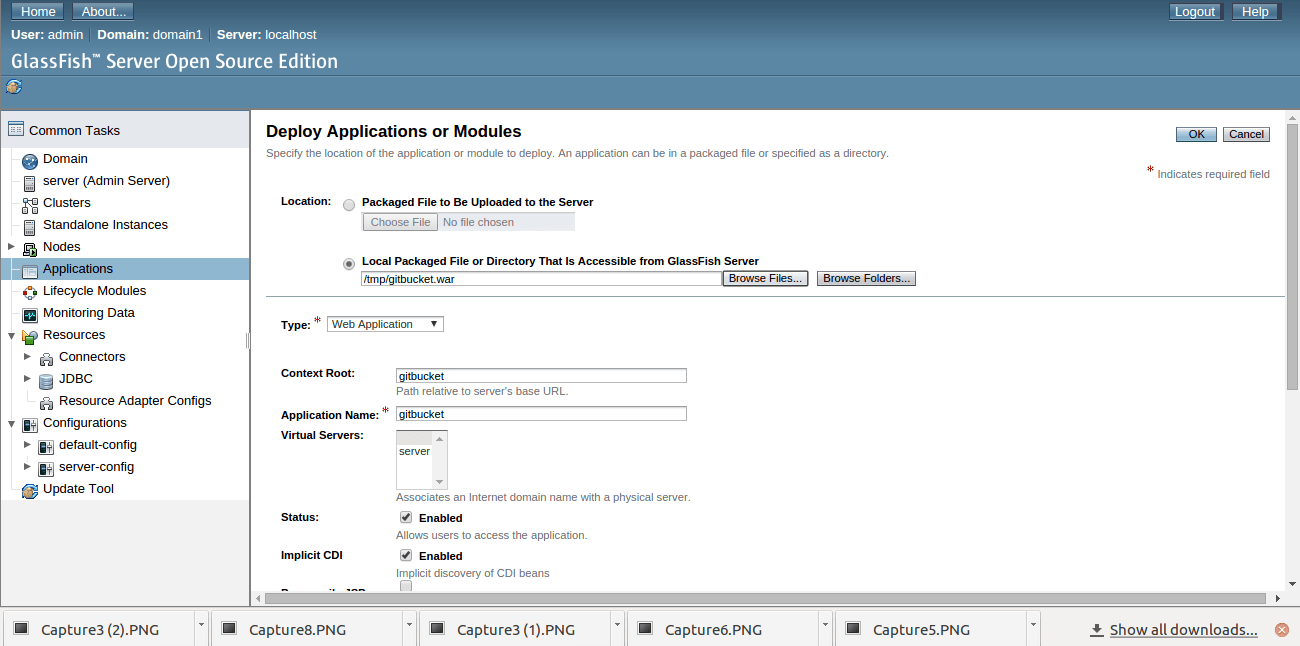Expand the Connectors tree node
This screenshot has width=1300, height=646.
[x=28, y=356]
